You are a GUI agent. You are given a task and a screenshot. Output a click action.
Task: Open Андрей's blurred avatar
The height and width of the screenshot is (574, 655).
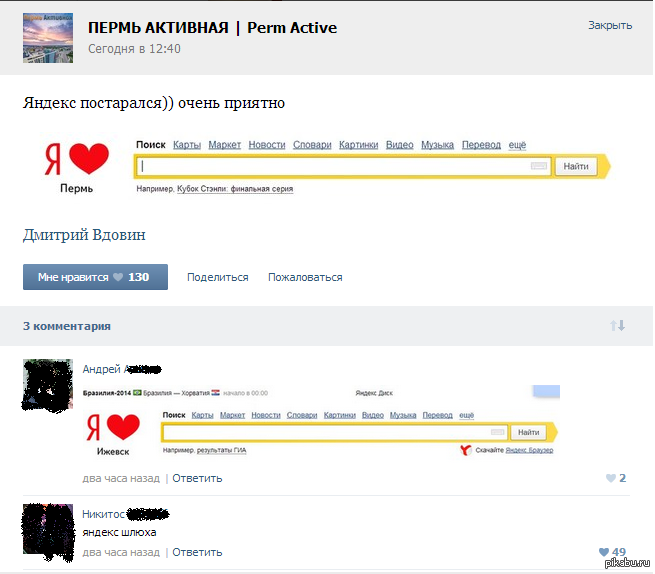(48, 385)
